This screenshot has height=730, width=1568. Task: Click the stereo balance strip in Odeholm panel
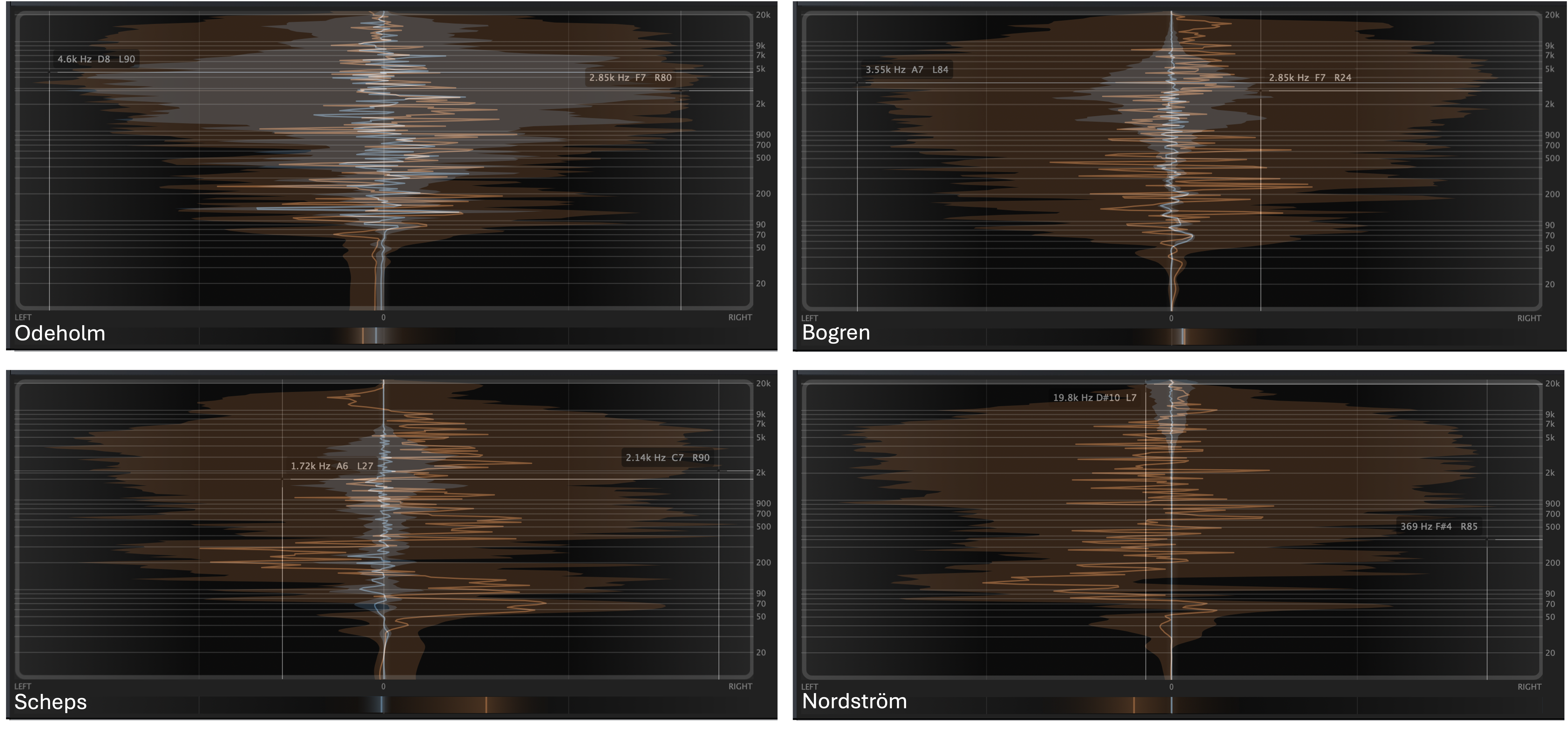coord(383,336)
